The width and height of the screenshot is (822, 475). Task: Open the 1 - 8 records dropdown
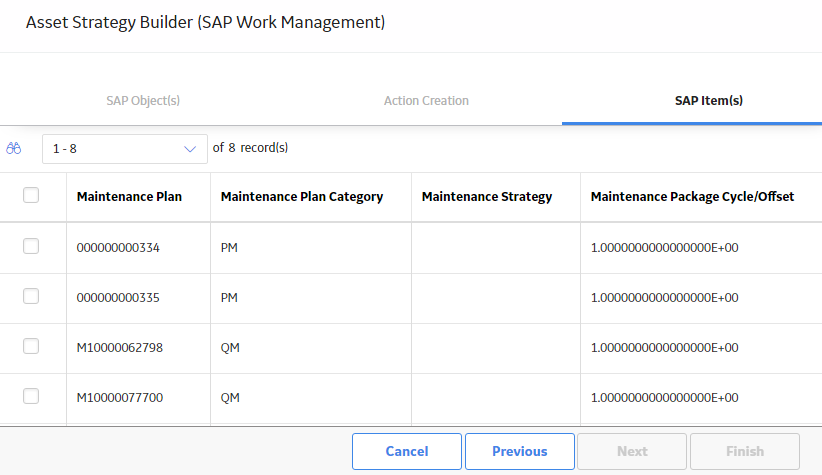click(x=125, y=149)
